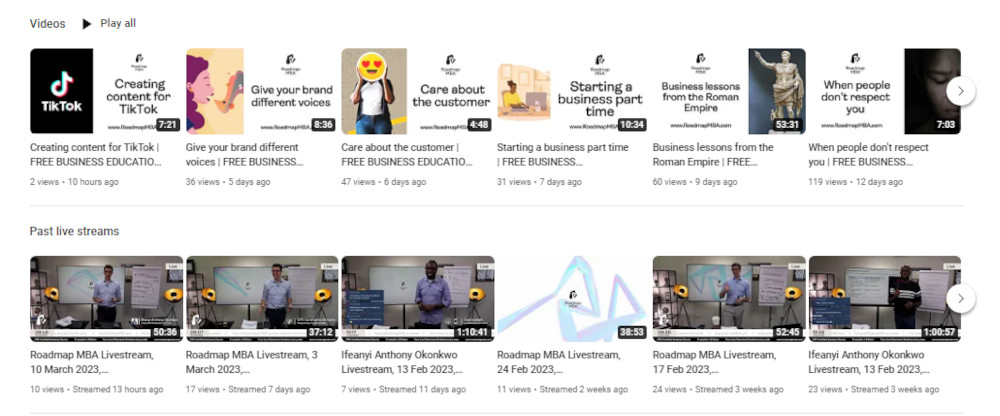The image size is (1000, 416).
Task: Open 'Care about the customer' thumbnail
Action: pos(418,91)
